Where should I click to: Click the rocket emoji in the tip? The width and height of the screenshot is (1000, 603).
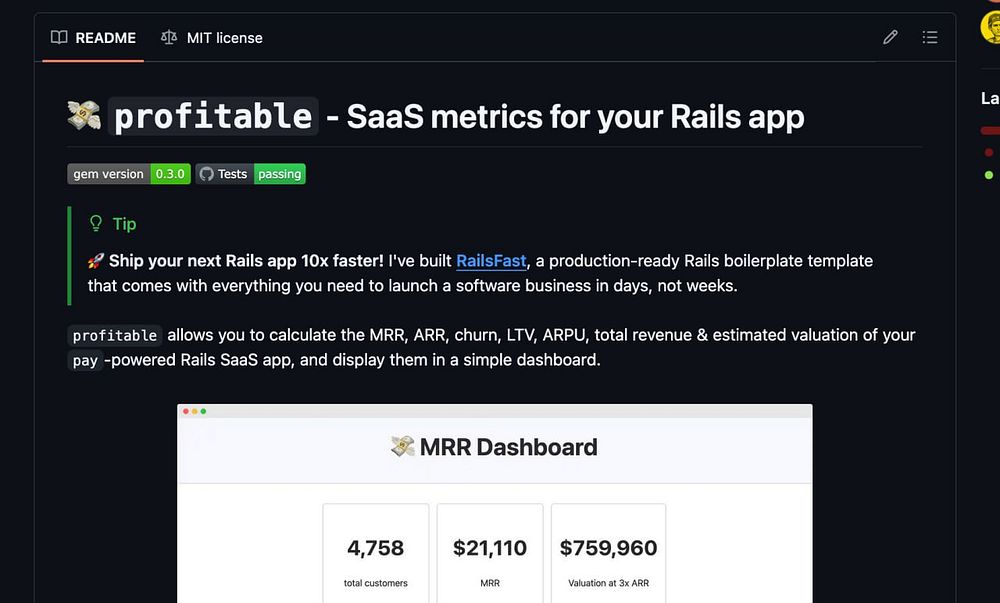click(96, 261)
